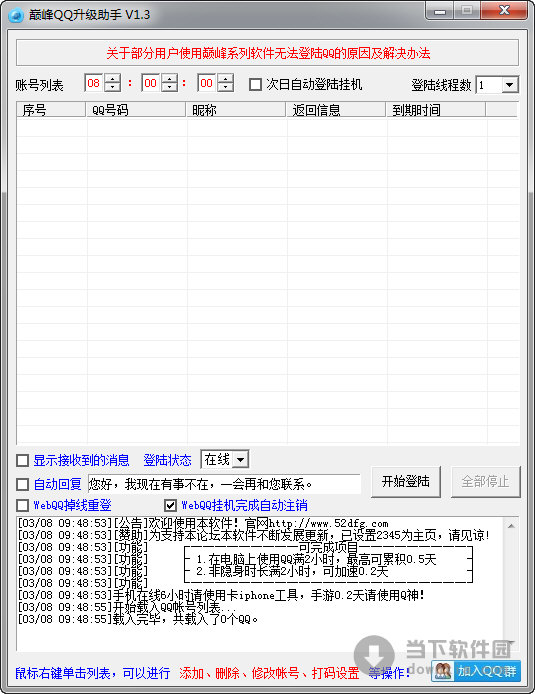Minimize the 巅峰QQ升级助手 window
This screenshot has height=694, width=535.
[440, 11]
